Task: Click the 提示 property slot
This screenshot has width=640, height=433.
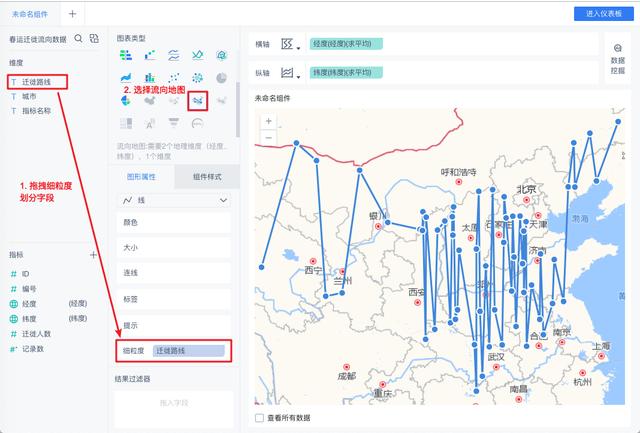Action: [x=174, y=325]
